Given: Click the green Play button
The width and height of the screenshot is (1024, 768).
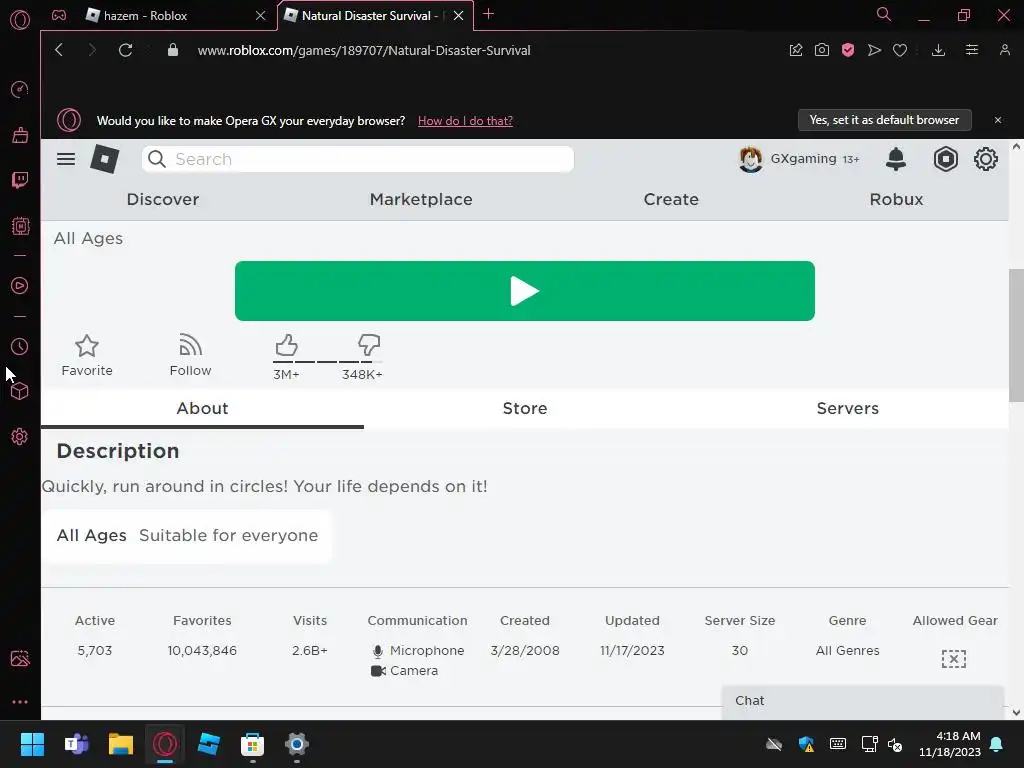Looking at the screenshot, I should coord(524,291).
